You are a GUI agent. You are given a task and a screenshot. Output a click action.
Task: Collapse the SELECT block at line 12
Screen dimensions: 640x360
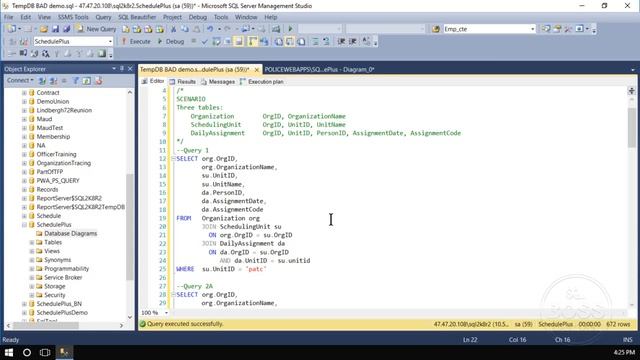tap(173, 158)
